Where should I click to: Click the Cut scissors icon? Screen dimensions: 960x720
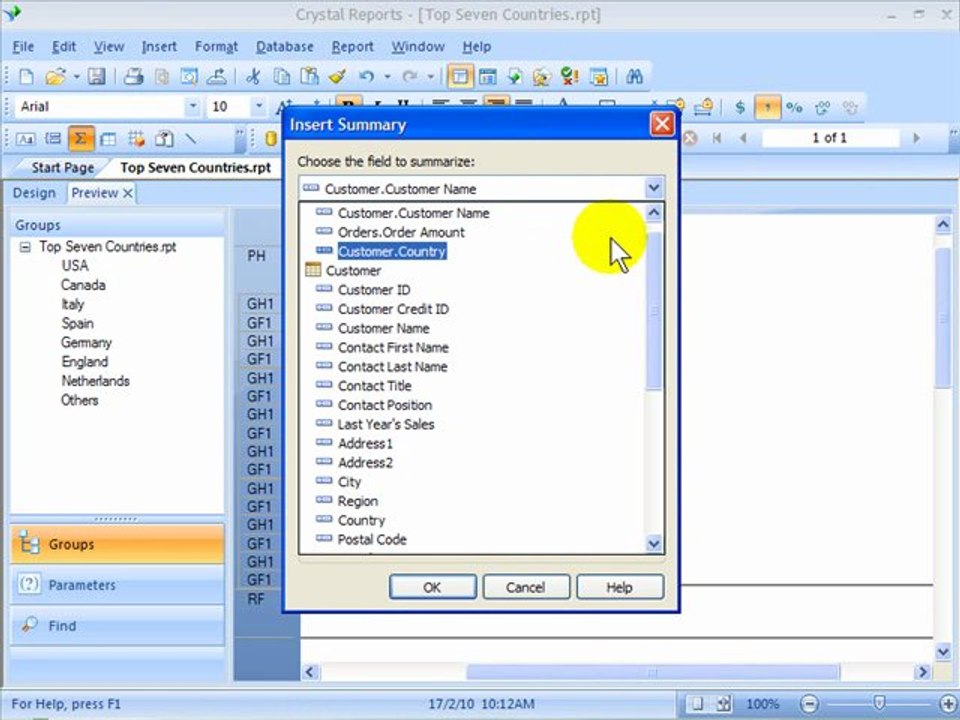point(253,77)
